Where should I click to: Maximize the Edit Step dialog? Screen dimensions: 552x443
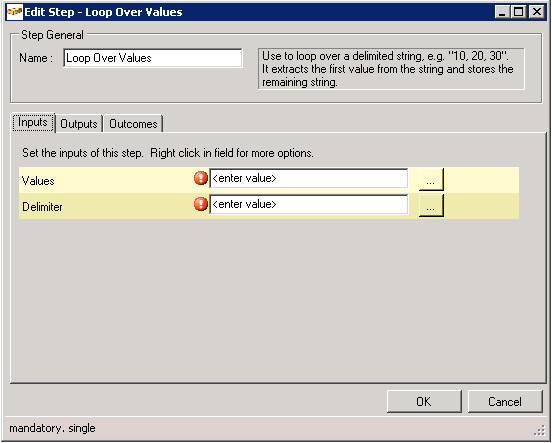[x=518, y=12]
